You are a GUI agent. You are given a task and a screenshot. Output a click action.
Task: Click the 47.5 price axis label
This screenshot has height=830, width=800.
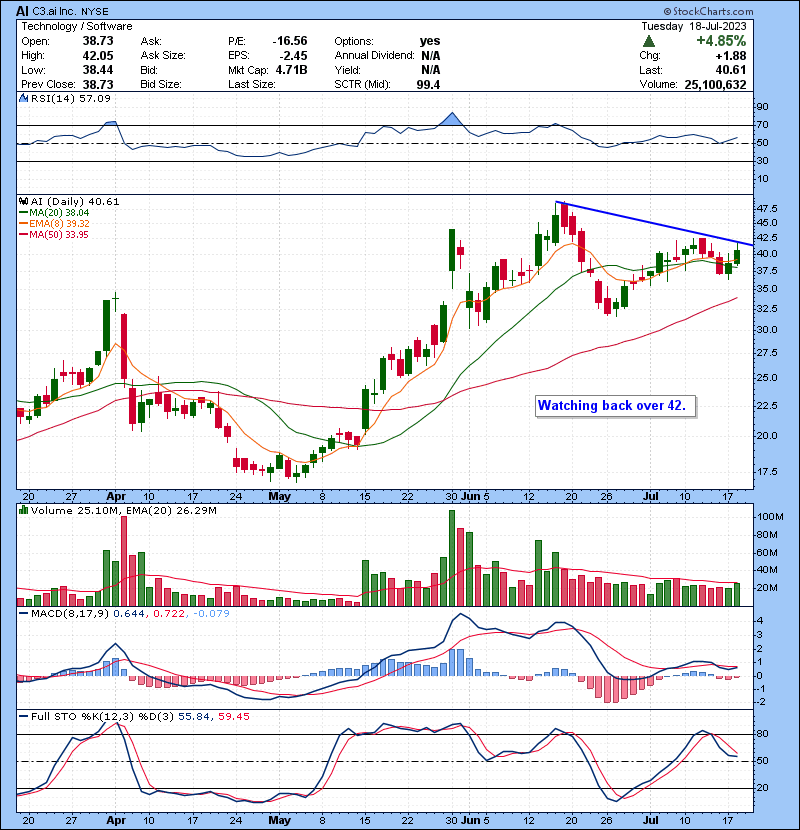tap(767, 209)
